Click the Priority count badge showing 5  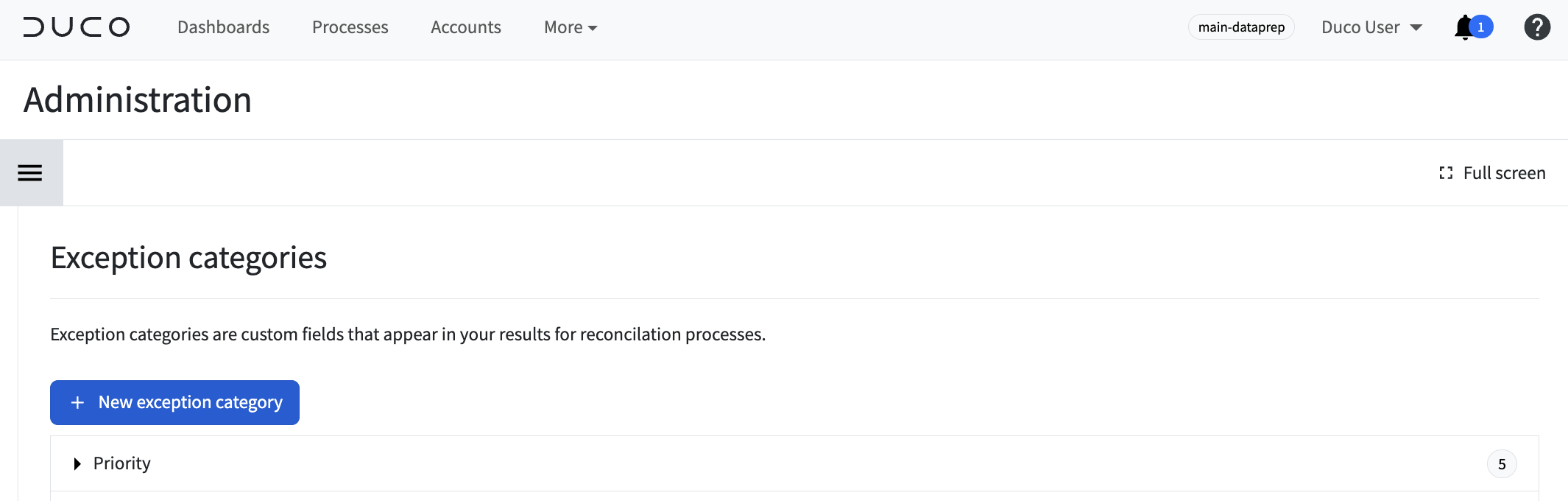point(1502,464)
